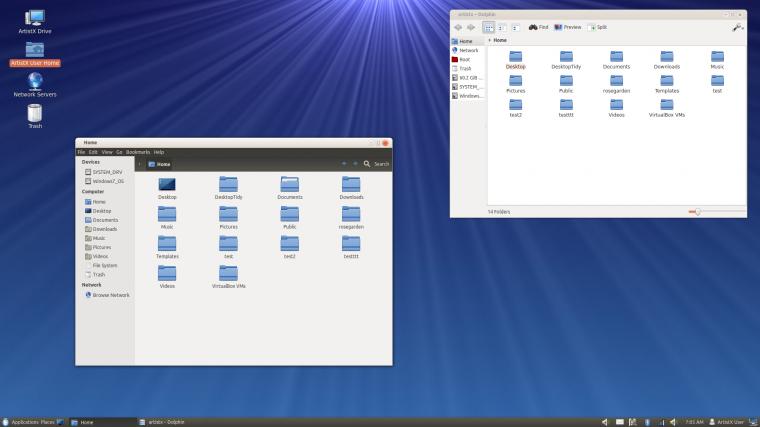
Task: Select Home in Dolphin Places panel
Action: click(x=467, y=41)
